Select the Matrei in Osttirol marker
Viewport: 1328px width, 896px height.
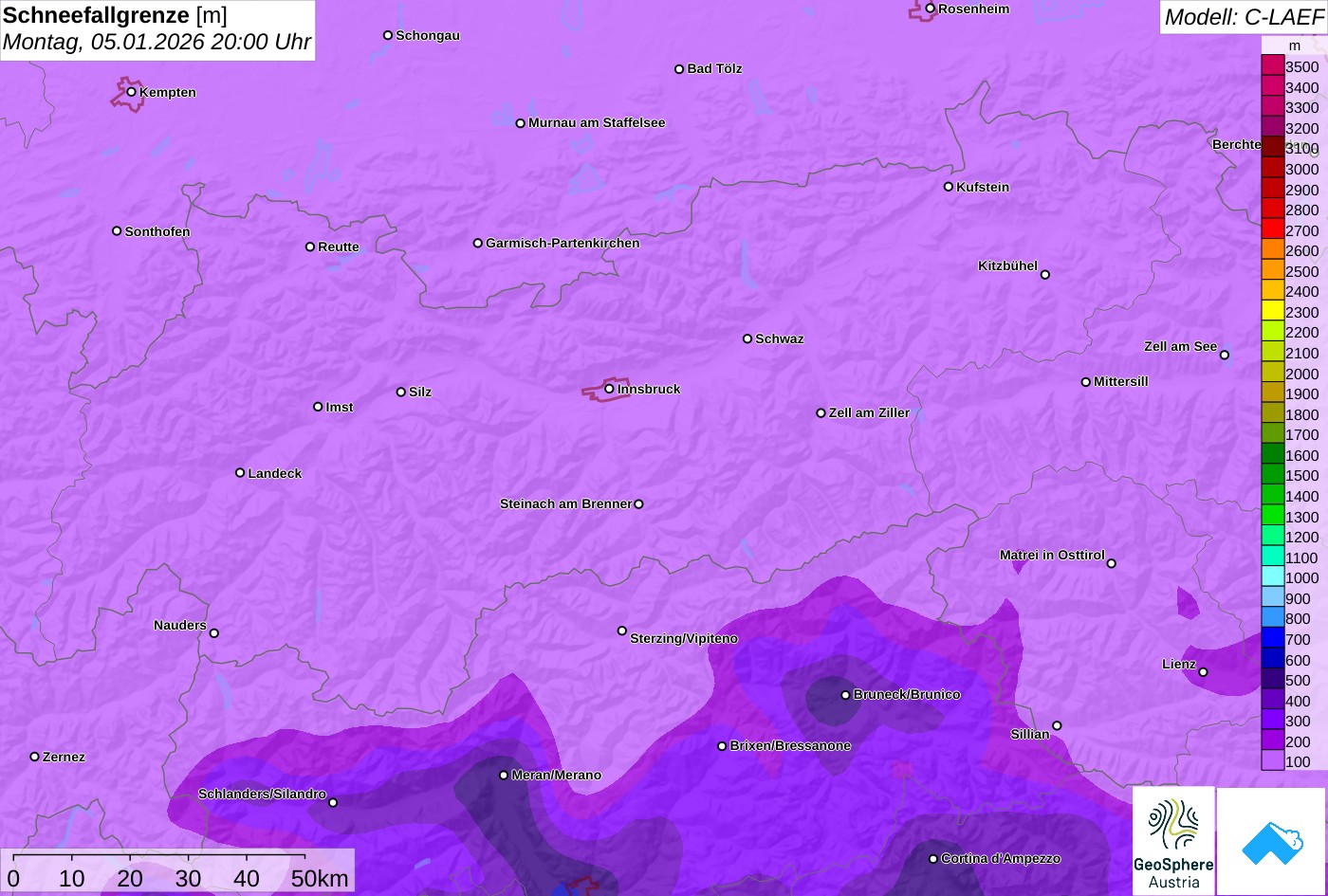pyautogui.click(x=1112, y=563)
